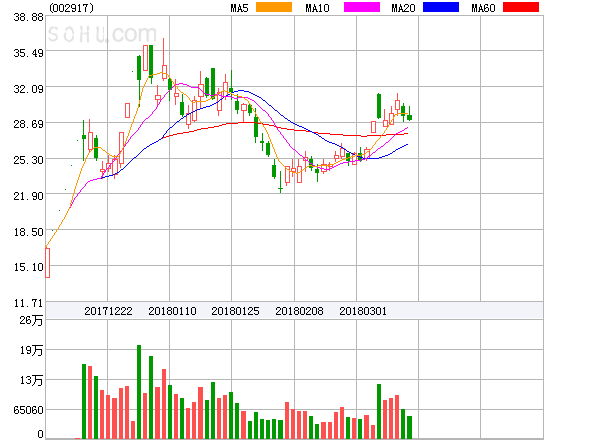Click the magenta MA10 legend swatch
This screenshot has width=600, height=440.
click(362, 7)
